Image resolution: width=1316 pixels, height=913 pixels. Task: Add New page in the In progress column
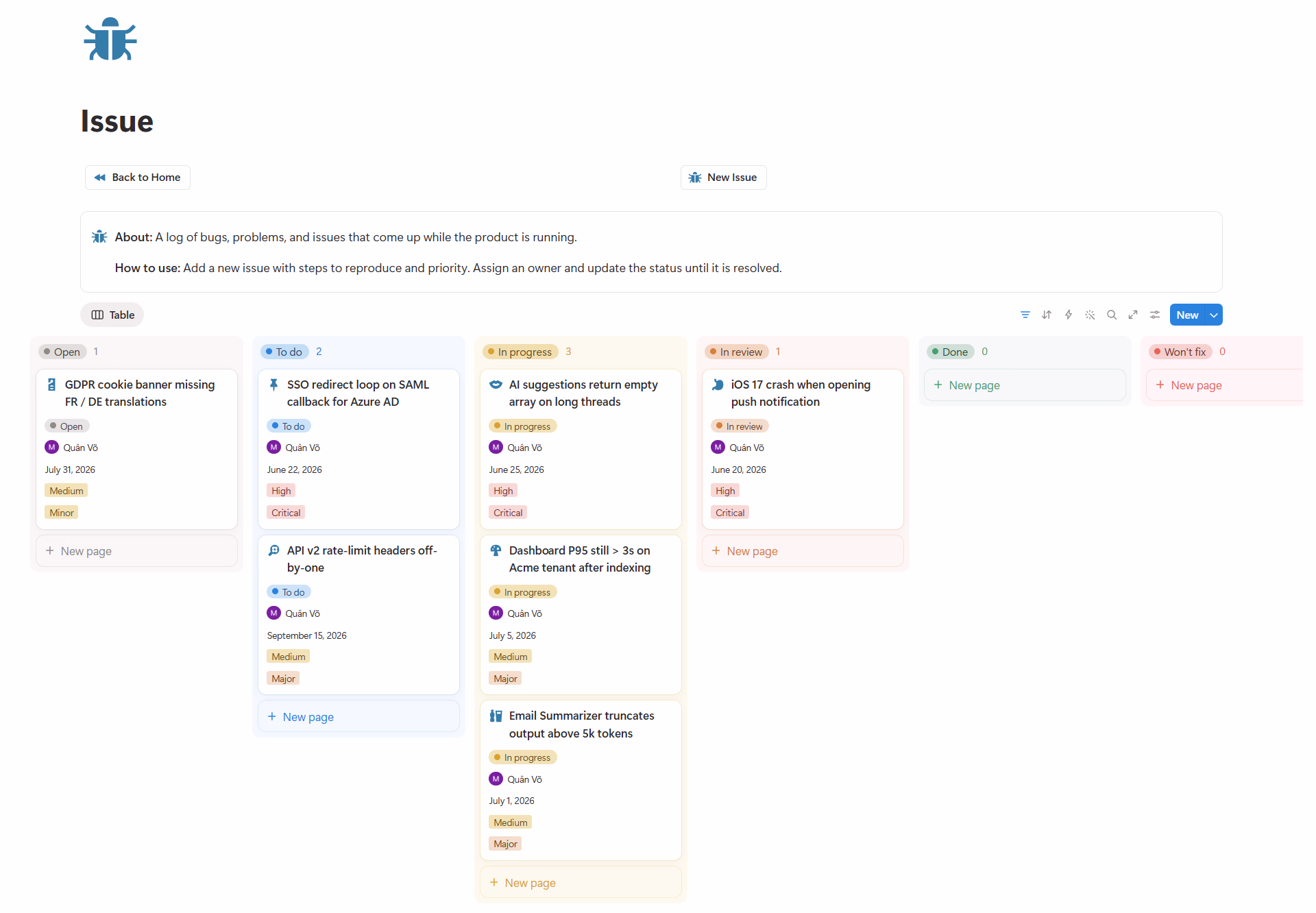pos(581,883)
